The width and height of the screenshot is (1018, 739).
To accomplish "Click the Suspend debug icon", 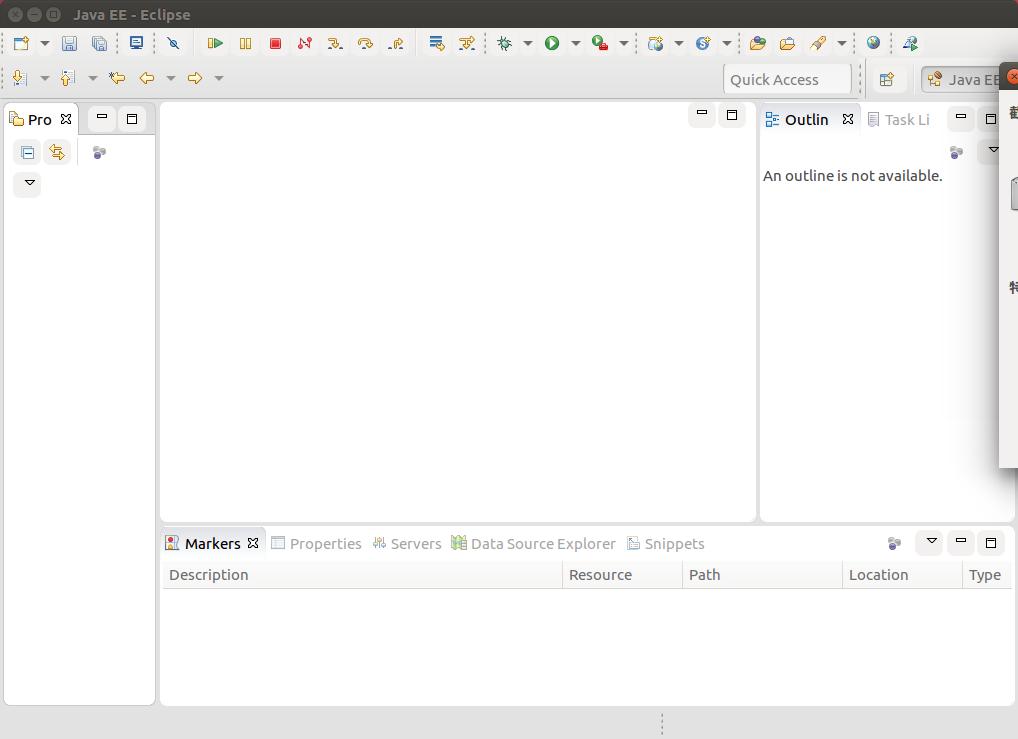I will 245,43.
